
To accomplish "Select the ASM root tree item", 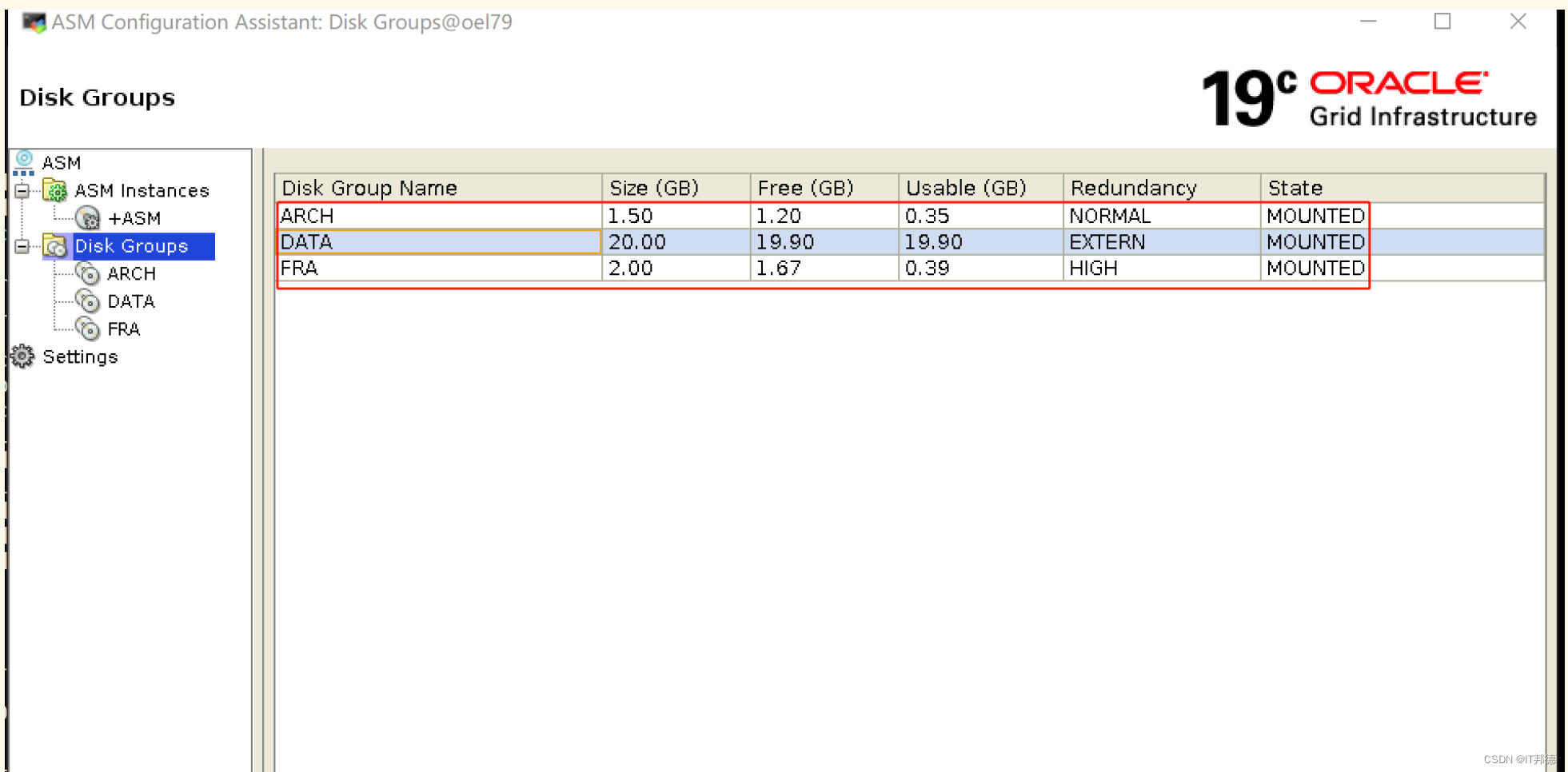I will coord(62,163).
